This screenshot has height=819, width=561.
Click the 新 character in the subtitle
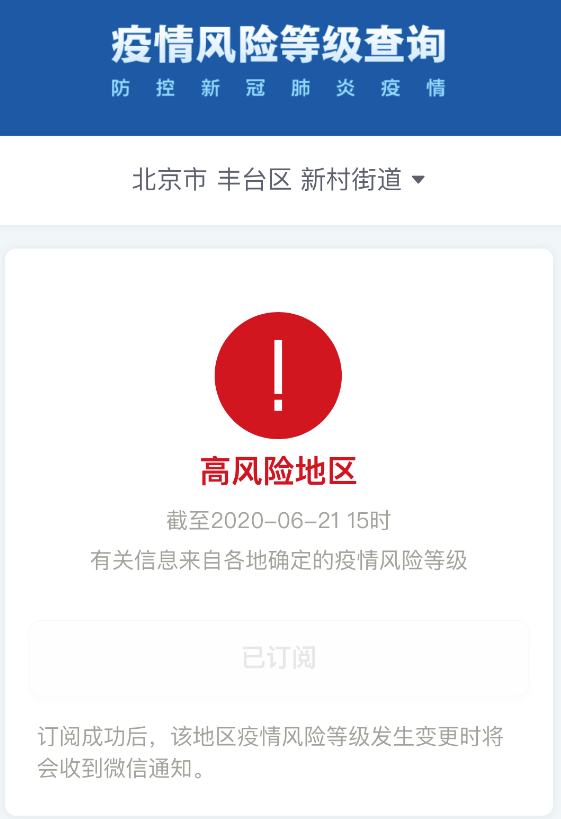tap(211, 88)
